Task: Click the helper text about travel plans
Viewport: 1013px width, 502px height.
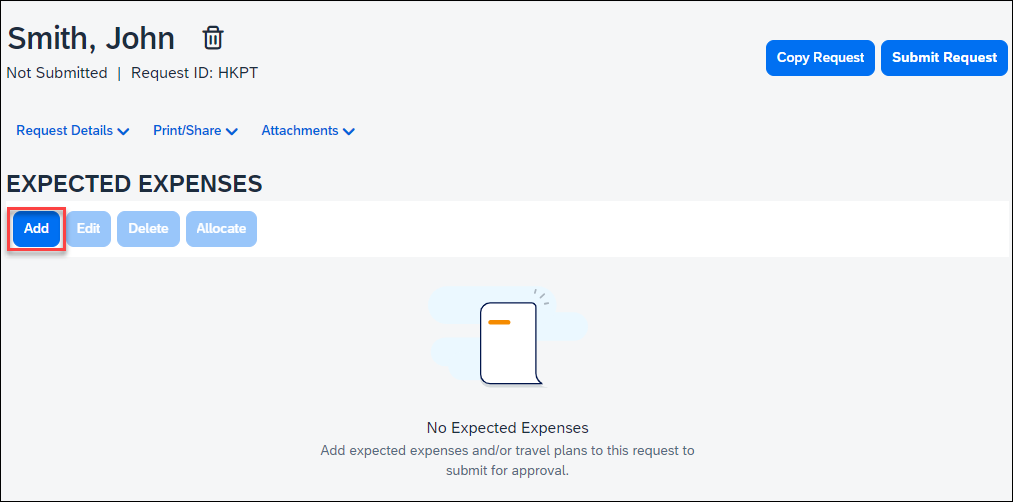Action: coord(507,460)
